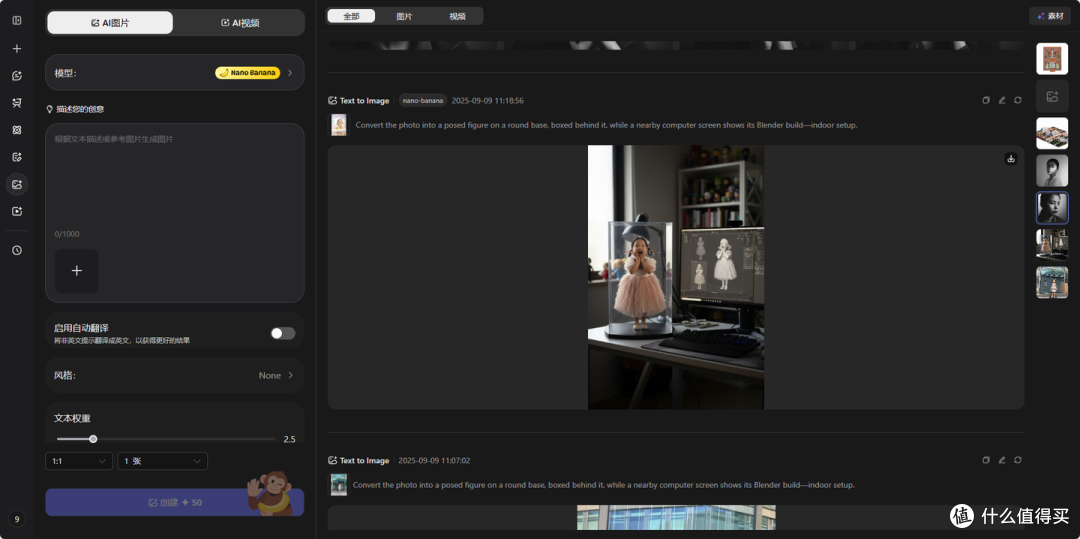Image resolution: width=1080 pixels, height=539 pixels.
Task: Open the generated girl figure image result
Action: 676,277
